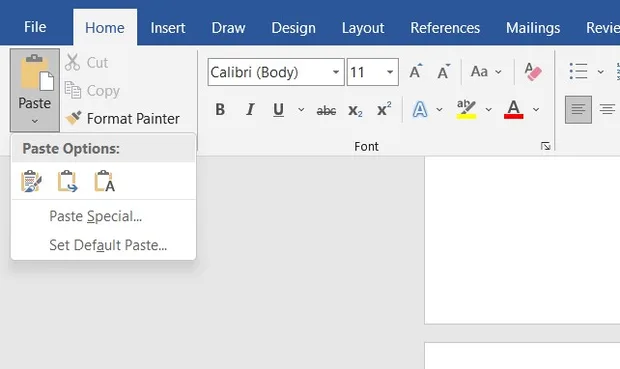This screenshot has width=620, height=369.
Task: Choose Merge Formatting paste option
Action: [x=68, y=181]
